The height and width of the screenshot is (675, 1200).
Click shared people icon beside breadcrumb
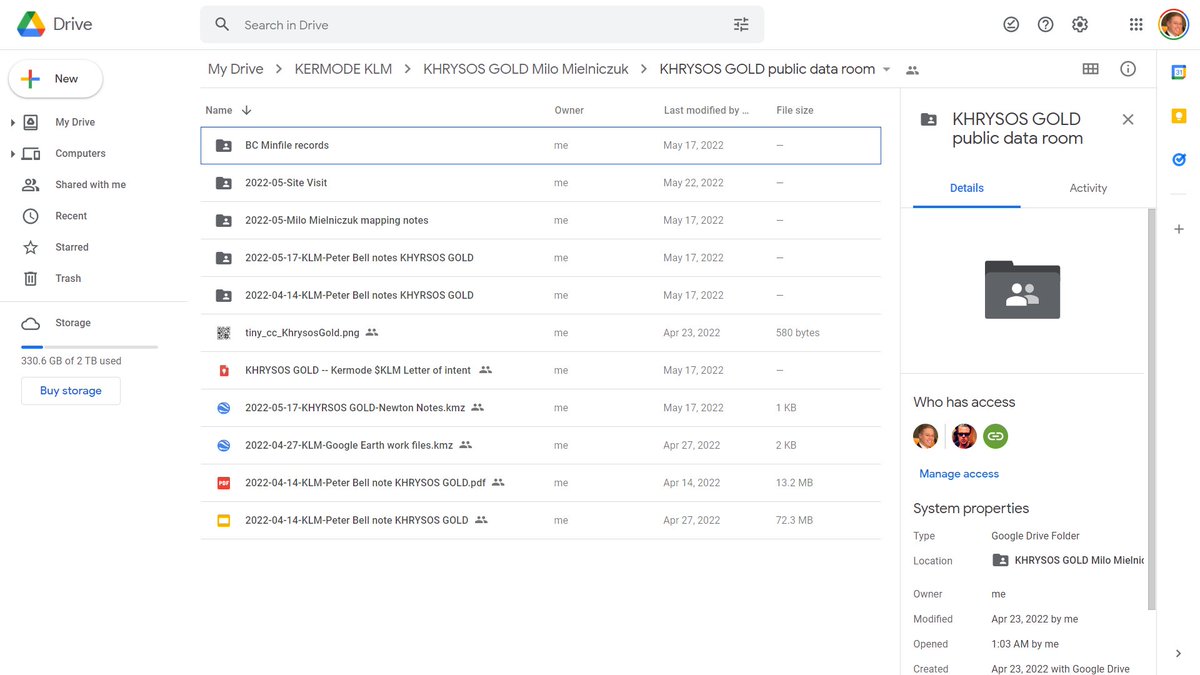912,70
